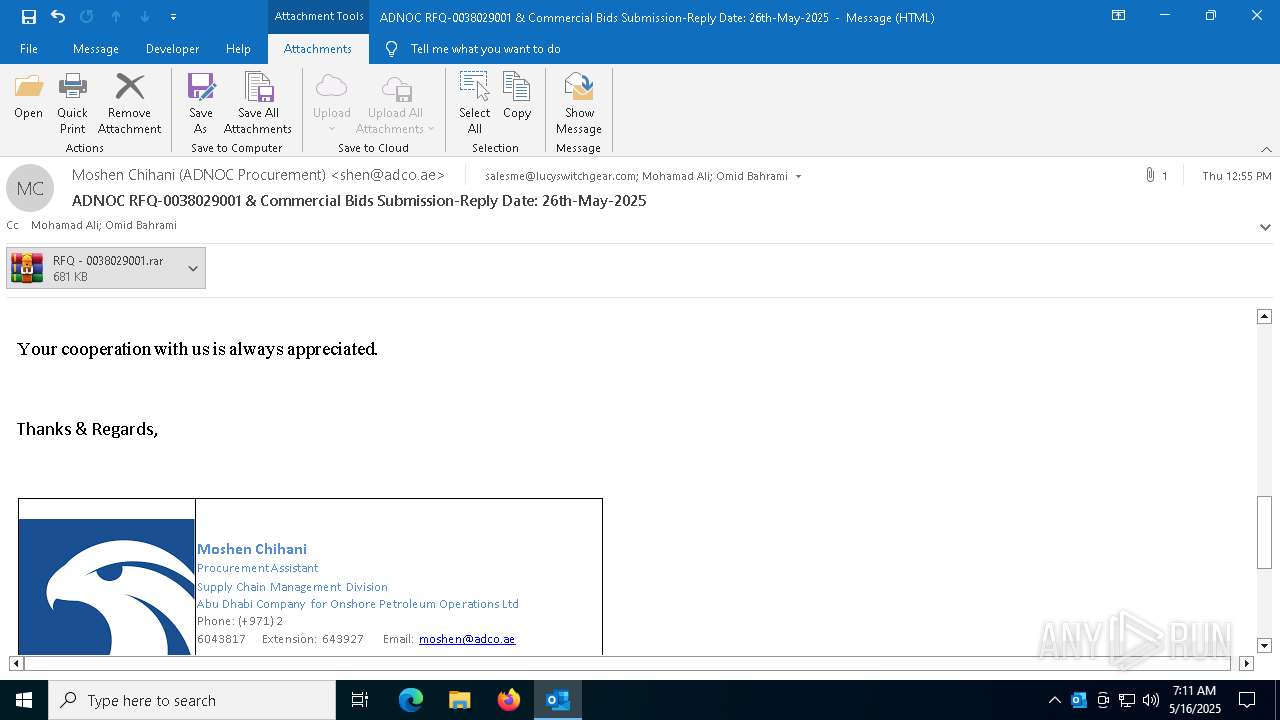Click the Tell me lightbulb icon

[391, 49]
